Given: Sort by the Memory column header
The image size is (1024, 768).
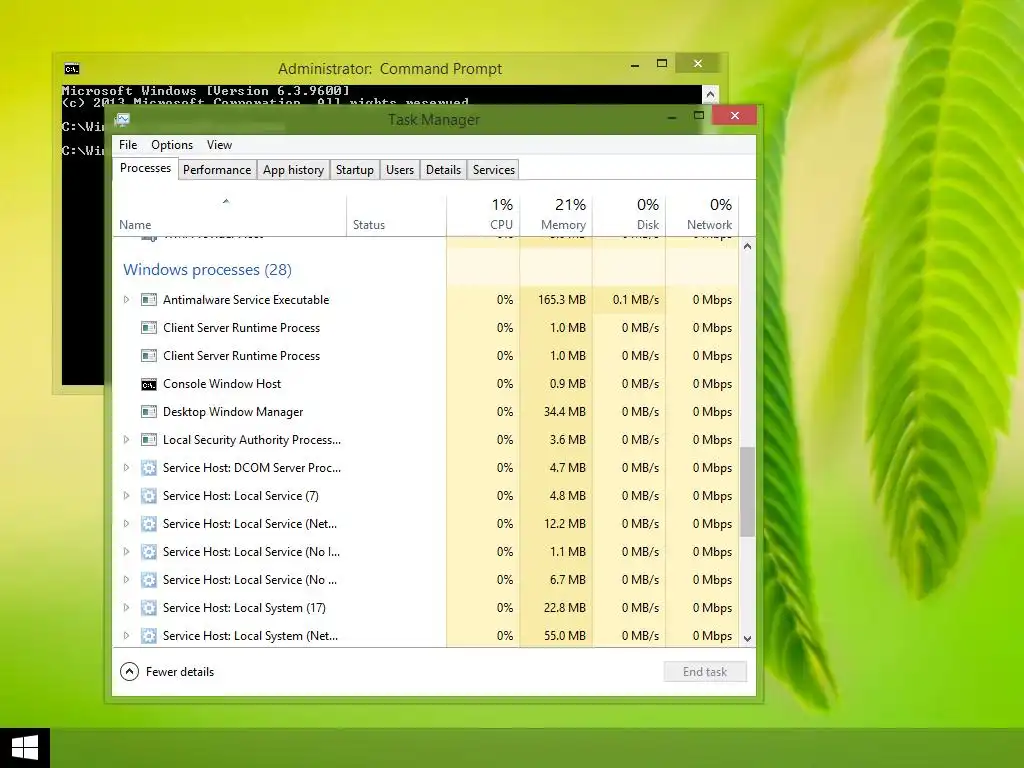Looking at the screenshot, I should (556, 216).
